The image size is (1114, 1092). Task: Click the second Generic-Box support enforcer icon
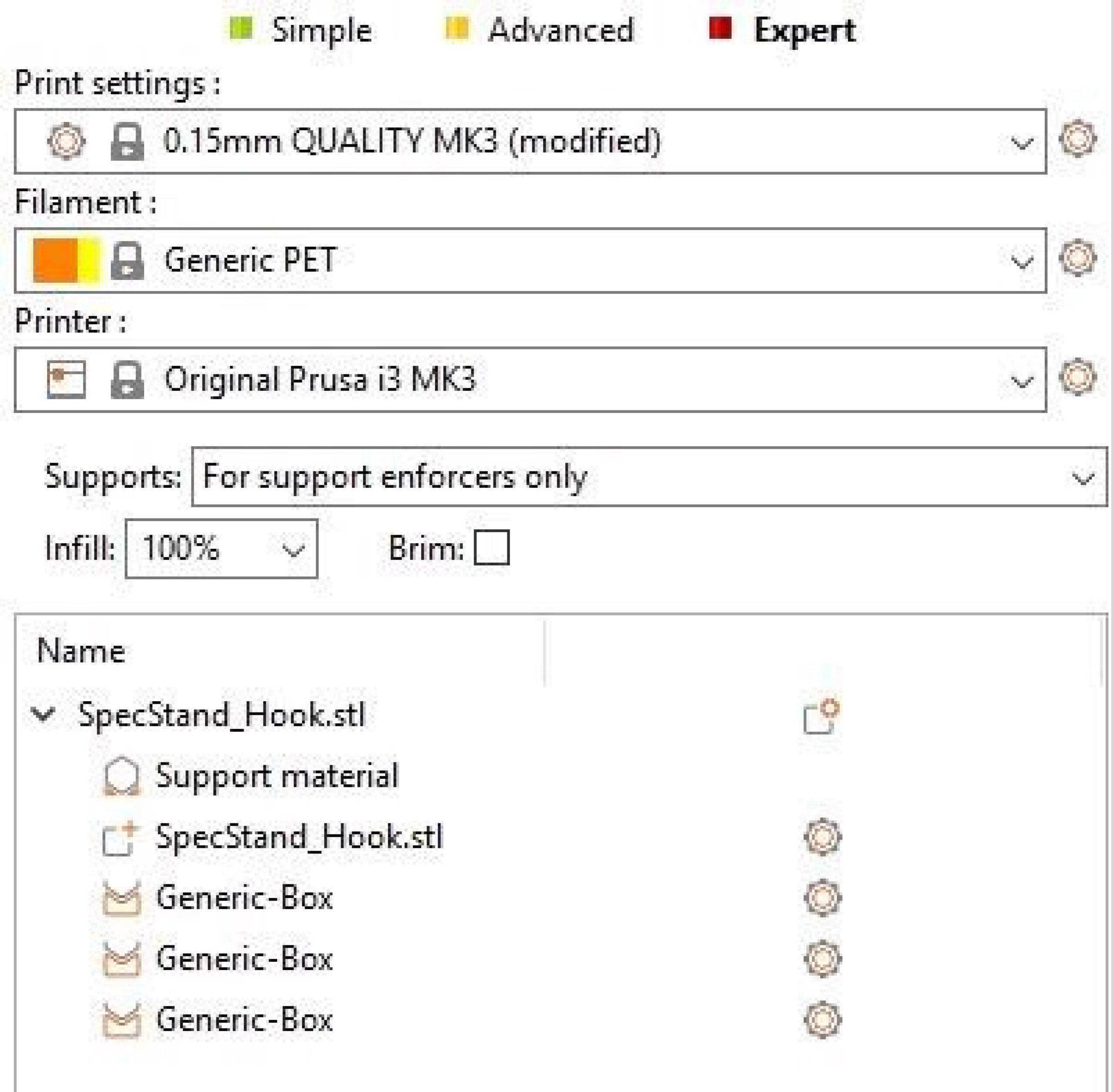click(121, 959)
